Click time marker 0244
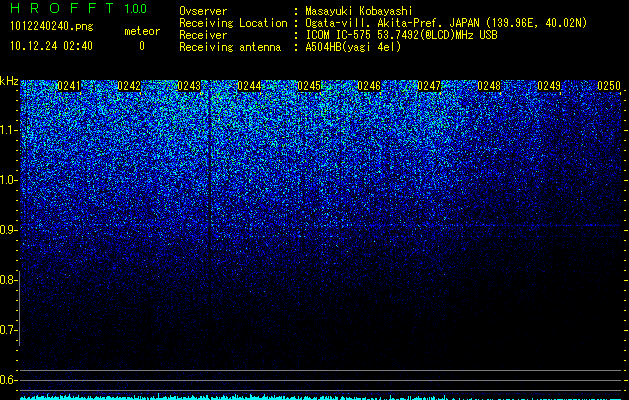The image size is (629, 400). (x=249, y=86)
